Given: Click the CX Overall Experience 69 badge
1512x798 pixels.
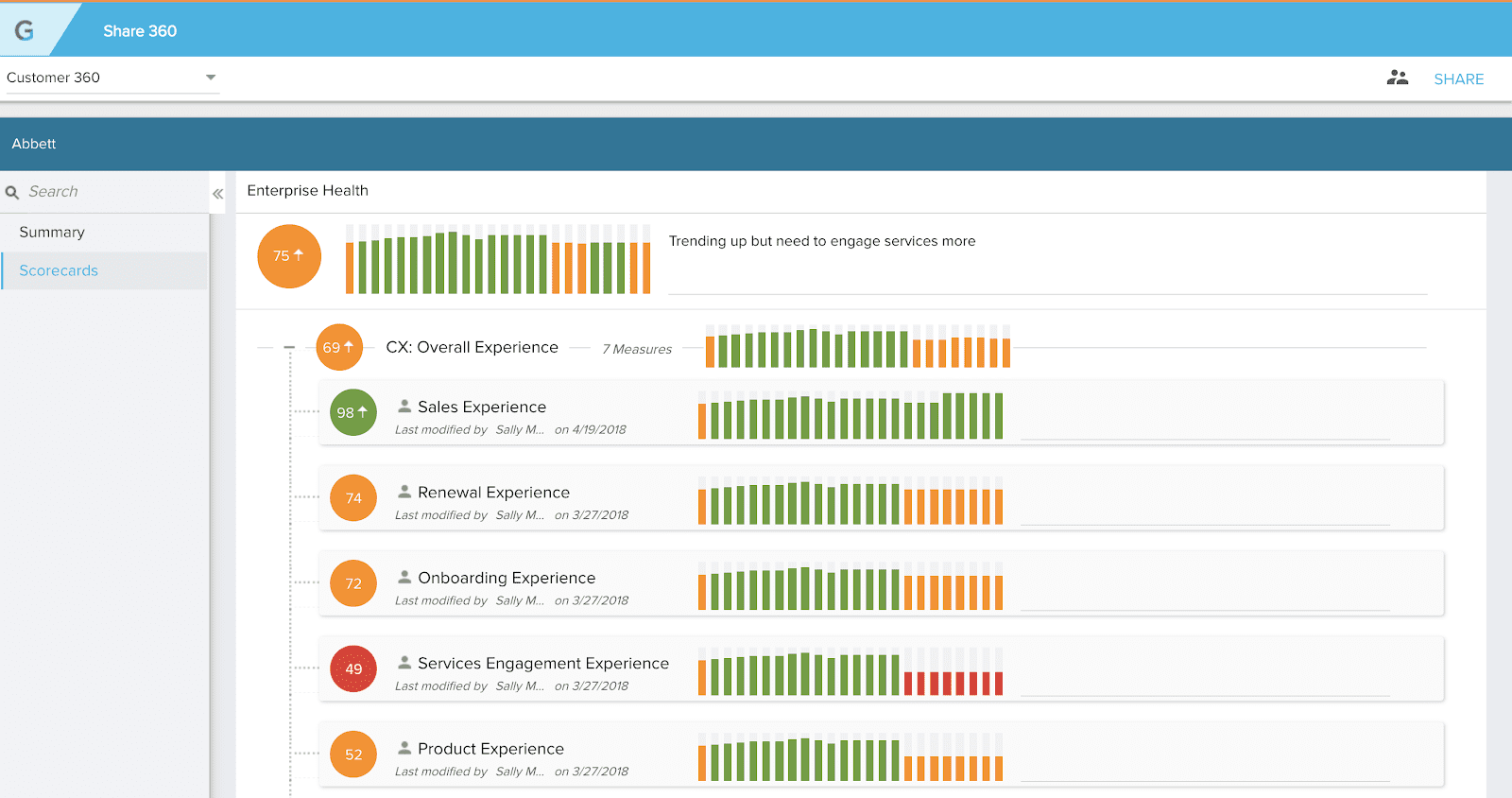Looking at the screenshot, I should [338, 348].
